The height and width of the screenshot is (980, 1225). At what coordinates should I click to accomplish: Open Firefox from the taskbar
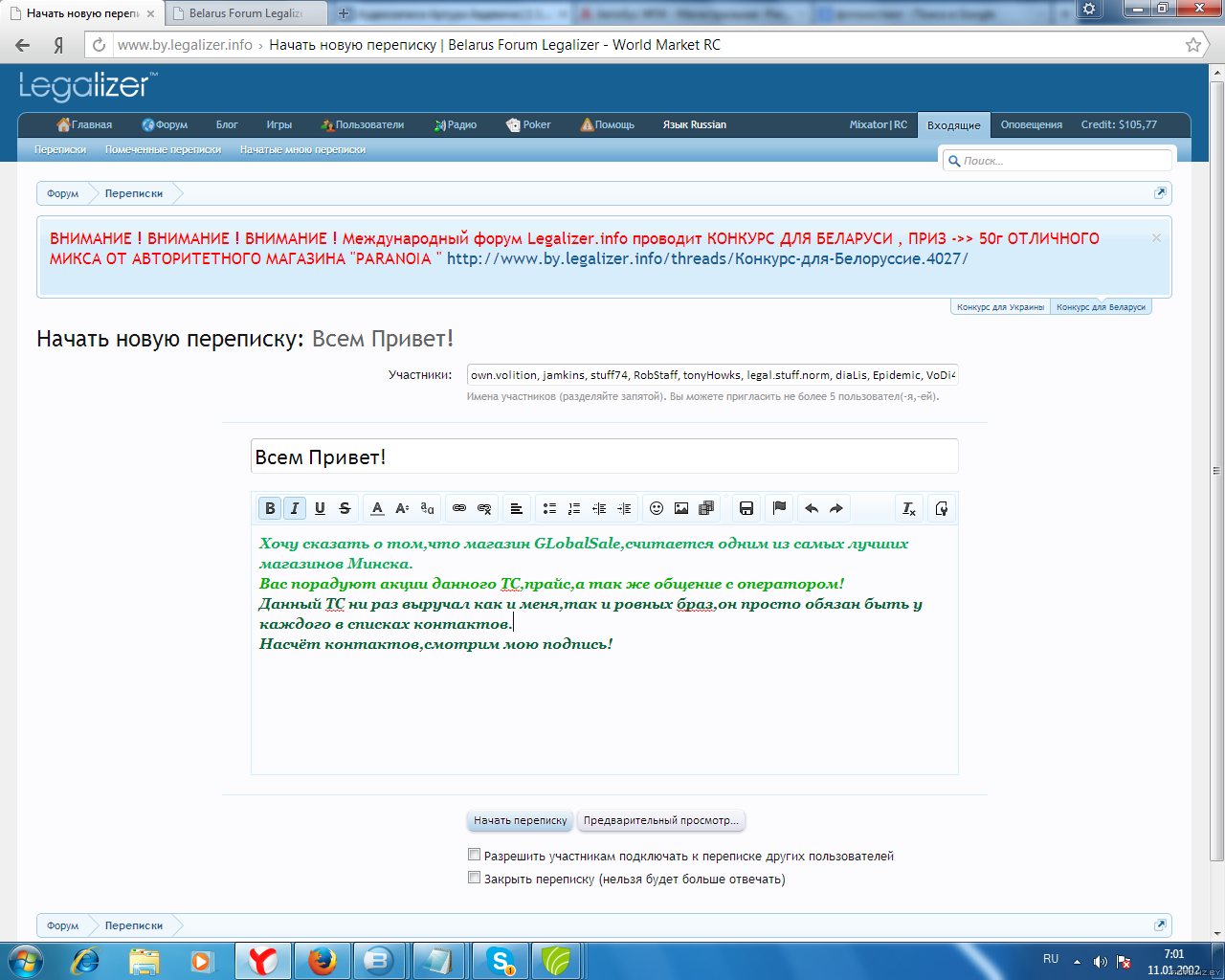click(323, 961)
